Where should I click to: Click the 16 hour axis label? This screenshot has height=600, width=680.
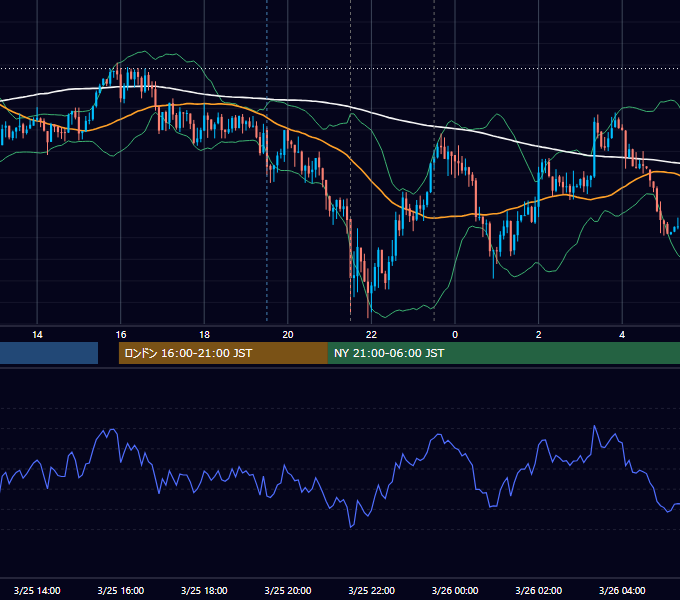(121, 335)
